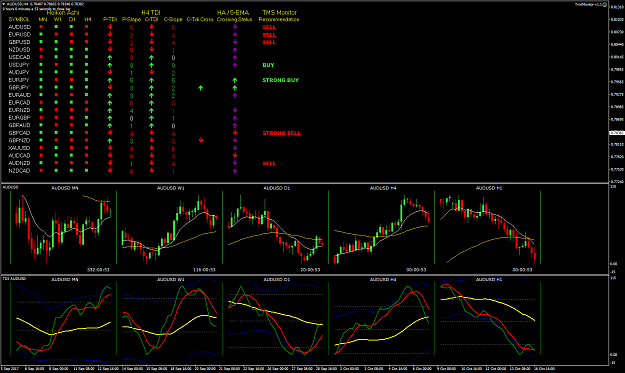
Task: Click the C-Tdi Cross column header
Action: 200,19
